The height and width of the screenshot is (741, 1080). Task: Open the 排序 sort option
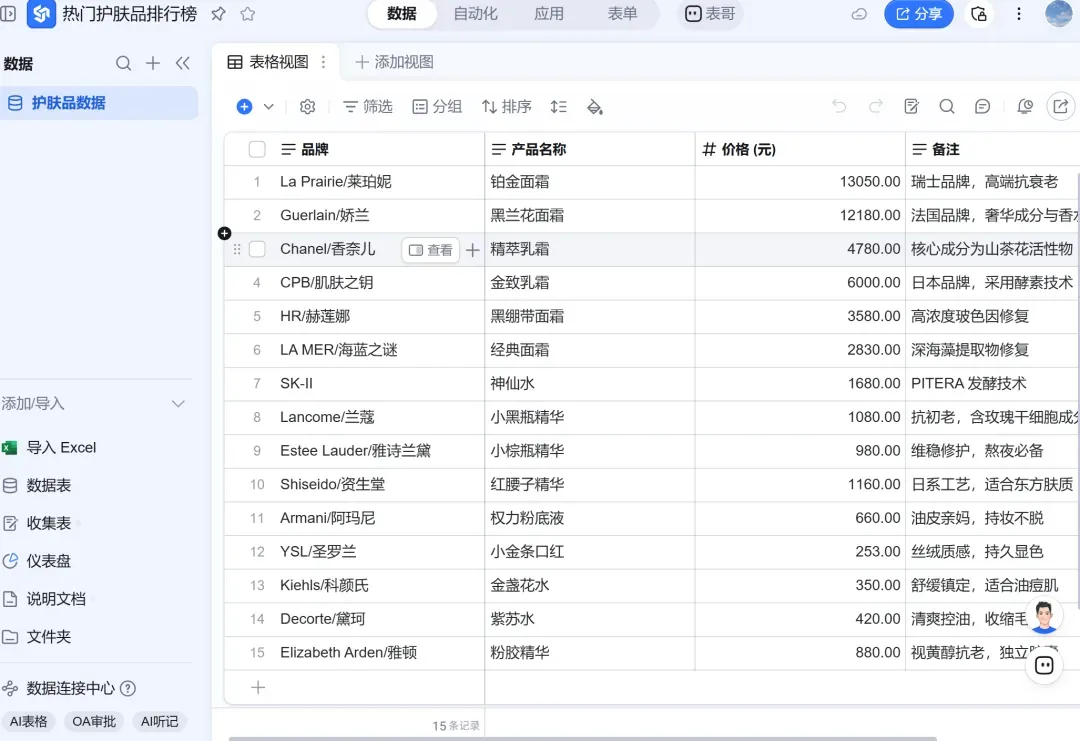[507, 107]
